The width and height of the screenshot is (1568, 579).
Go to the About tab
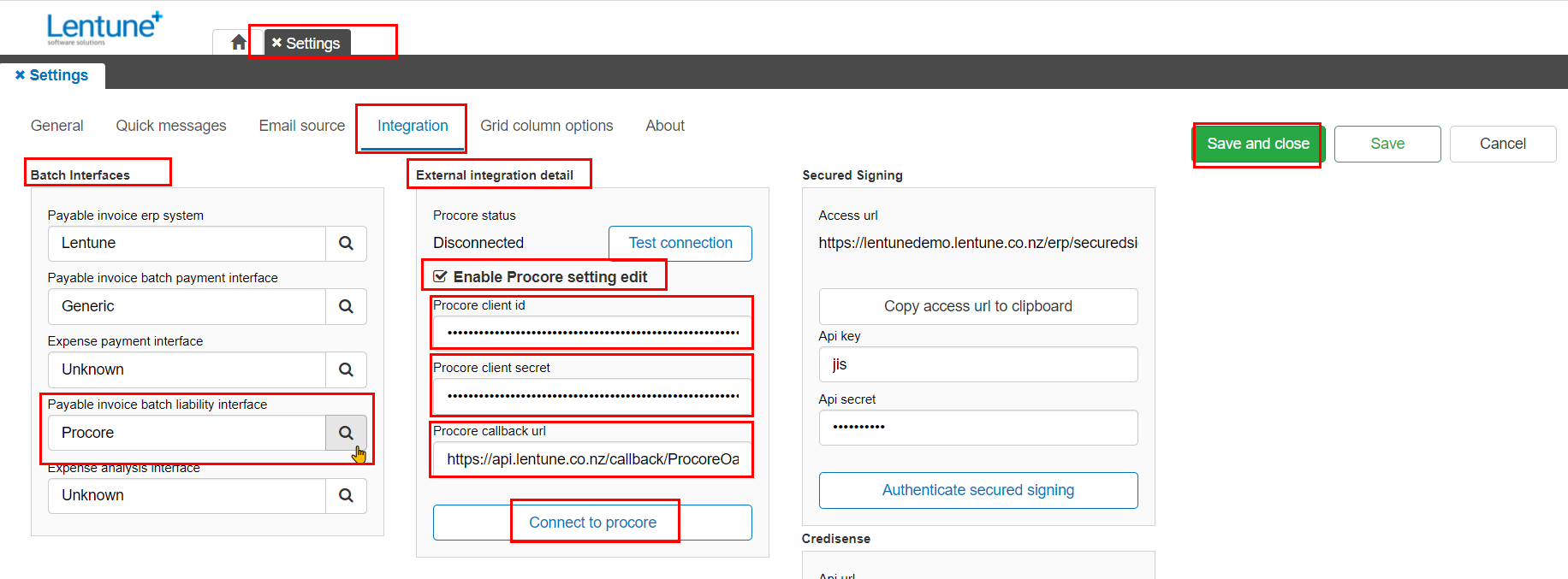665,126
